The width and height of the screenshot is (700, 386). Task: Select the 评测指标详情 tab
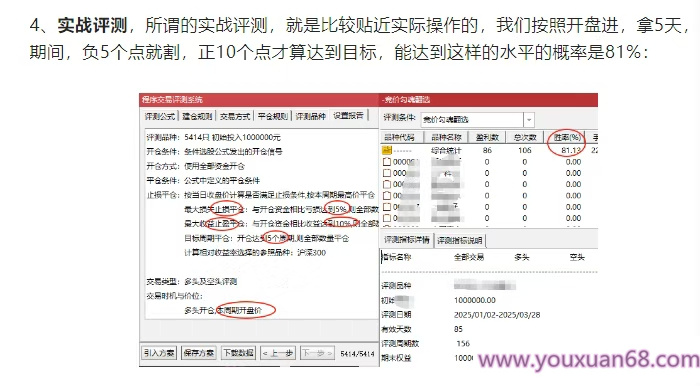(407, 240)
